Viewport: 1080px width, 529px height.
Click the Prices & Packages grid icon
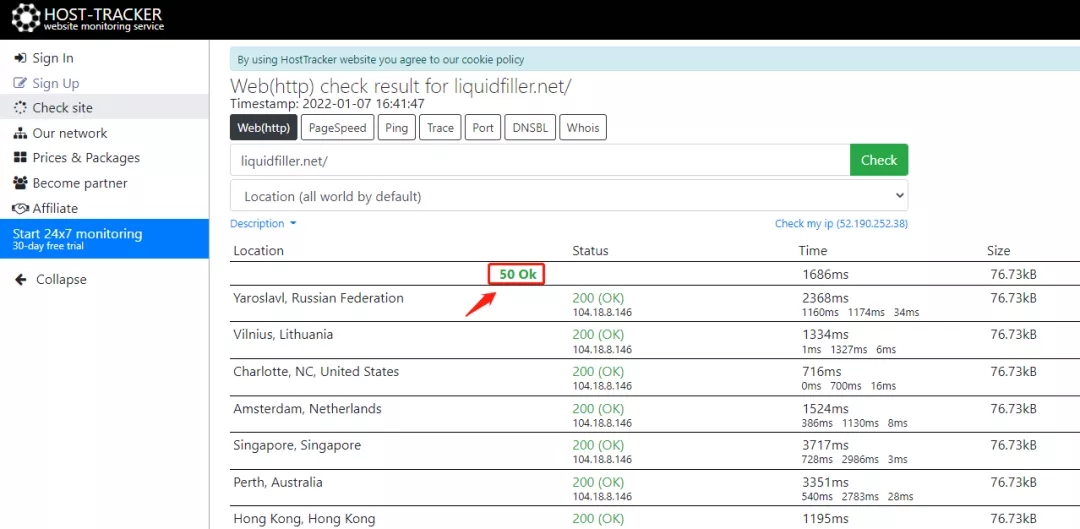(x=20, y=158)
